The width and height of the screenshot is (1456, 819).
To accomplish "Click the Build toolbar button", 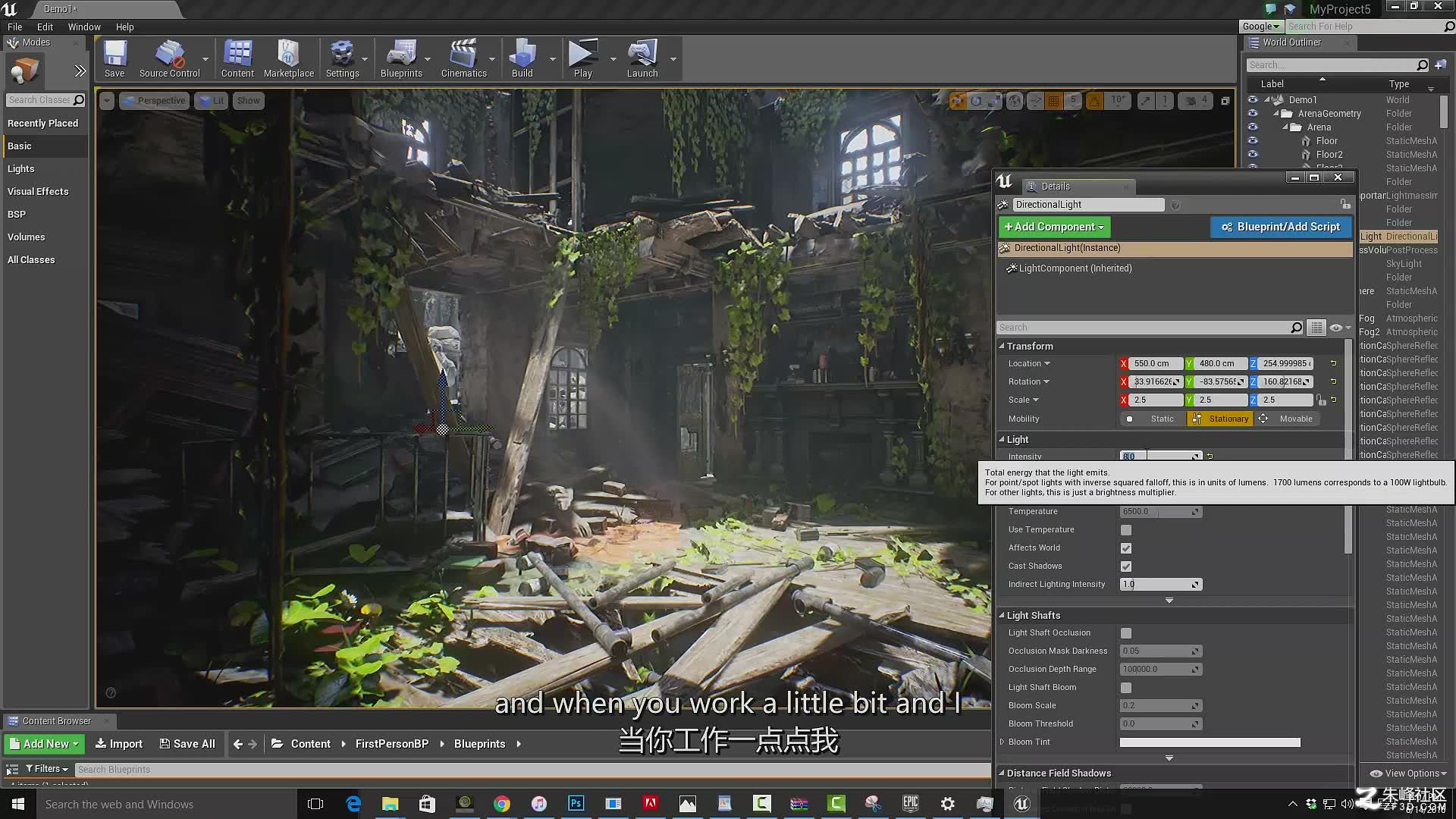I will [522, 59].
